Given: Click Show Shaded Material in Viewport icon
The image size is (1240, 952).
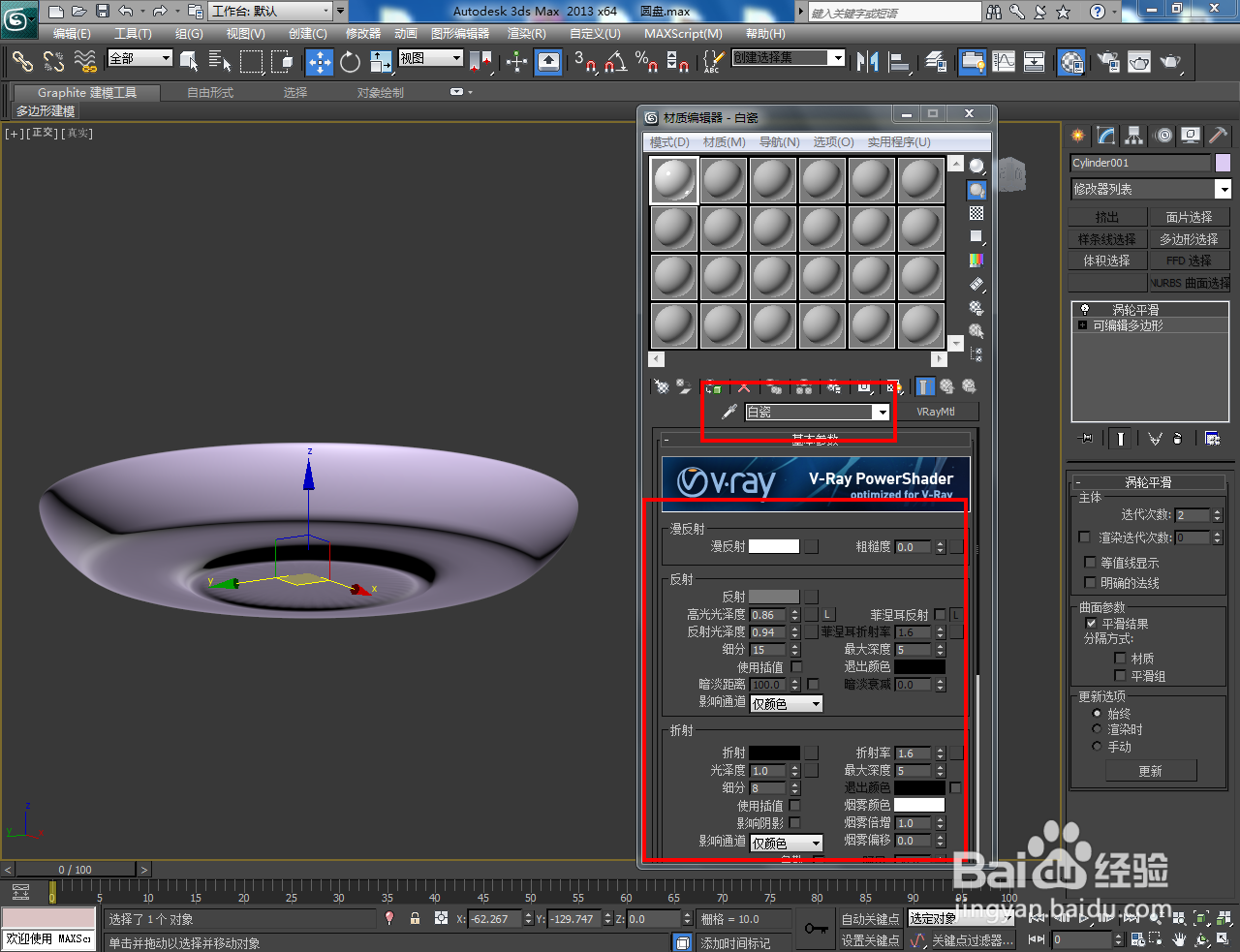Looking at the screenshot, I should [893, 386].
